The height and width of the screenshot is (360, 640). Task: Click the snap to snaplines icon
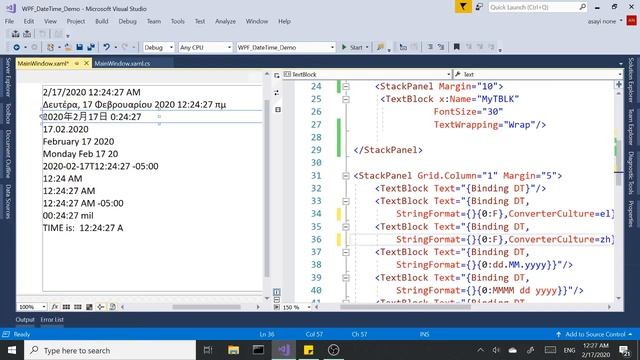point(100,307)
